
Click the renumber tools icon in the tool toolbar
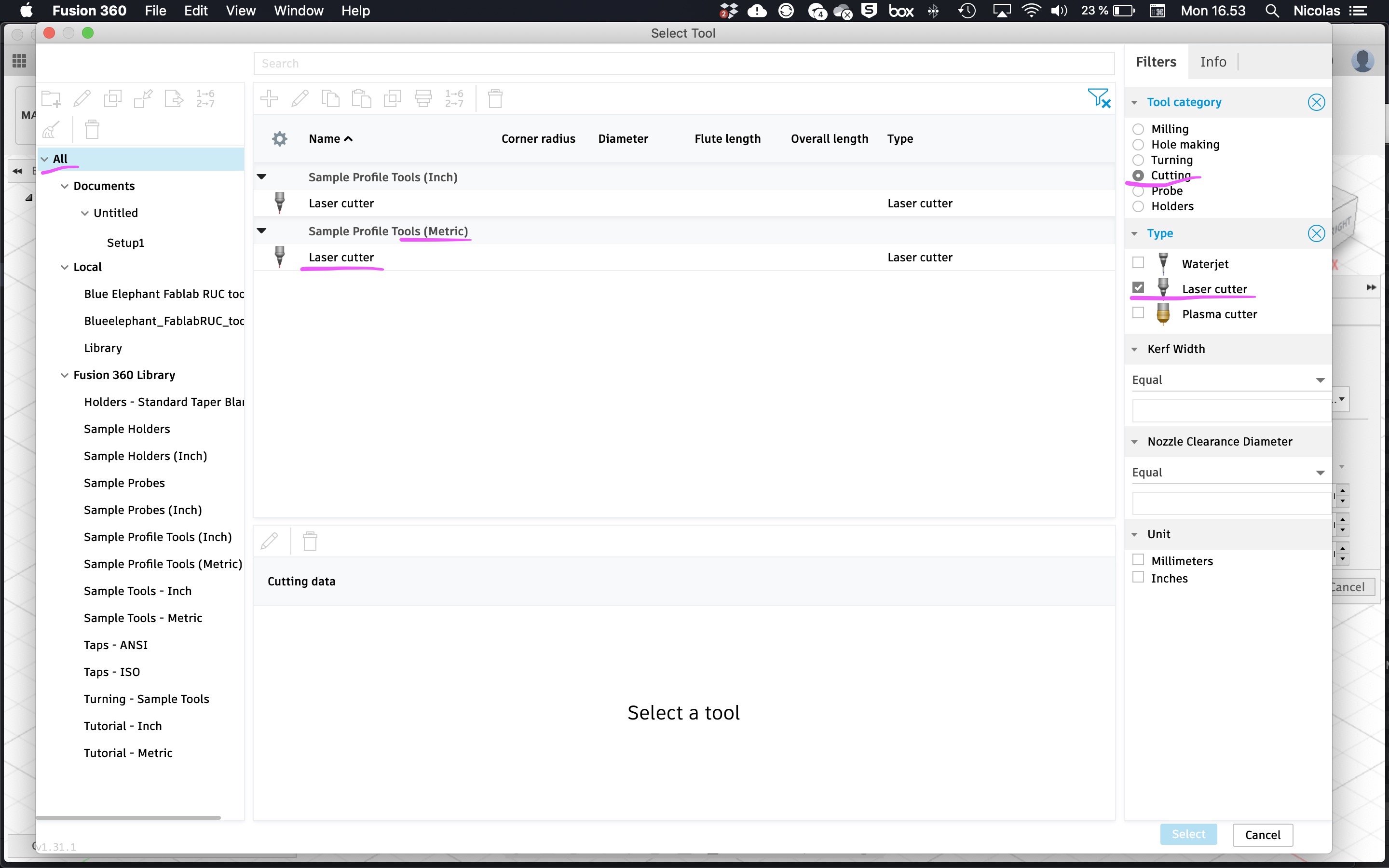tap(454, 98)
